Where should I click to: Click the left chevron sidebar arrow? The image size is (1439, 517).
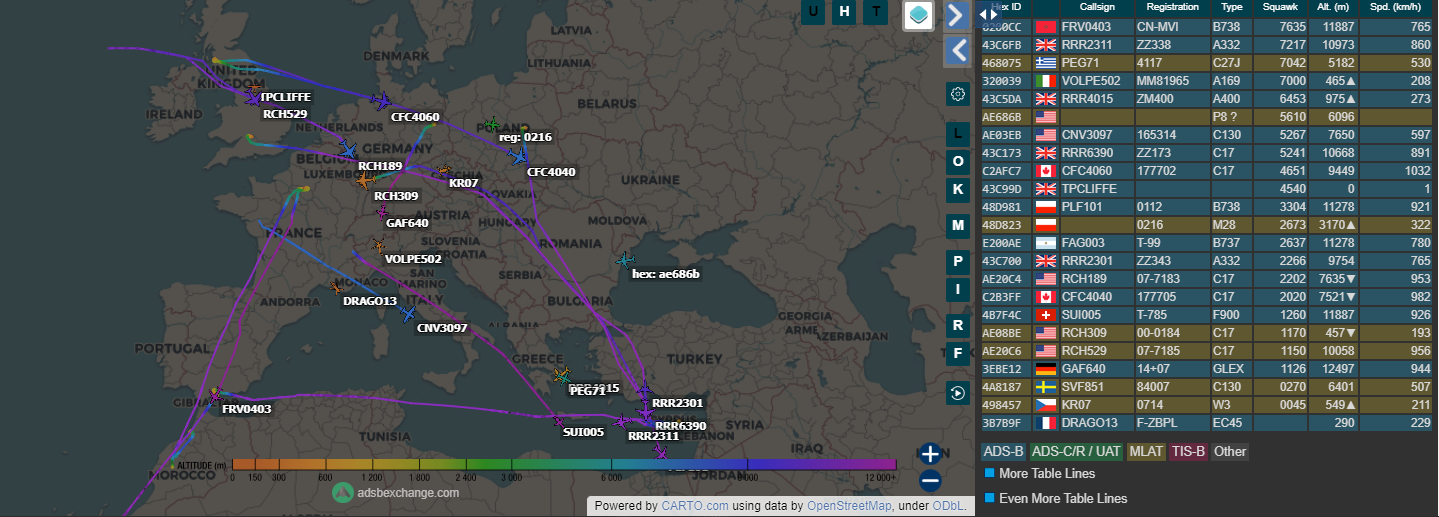(957, 50)
